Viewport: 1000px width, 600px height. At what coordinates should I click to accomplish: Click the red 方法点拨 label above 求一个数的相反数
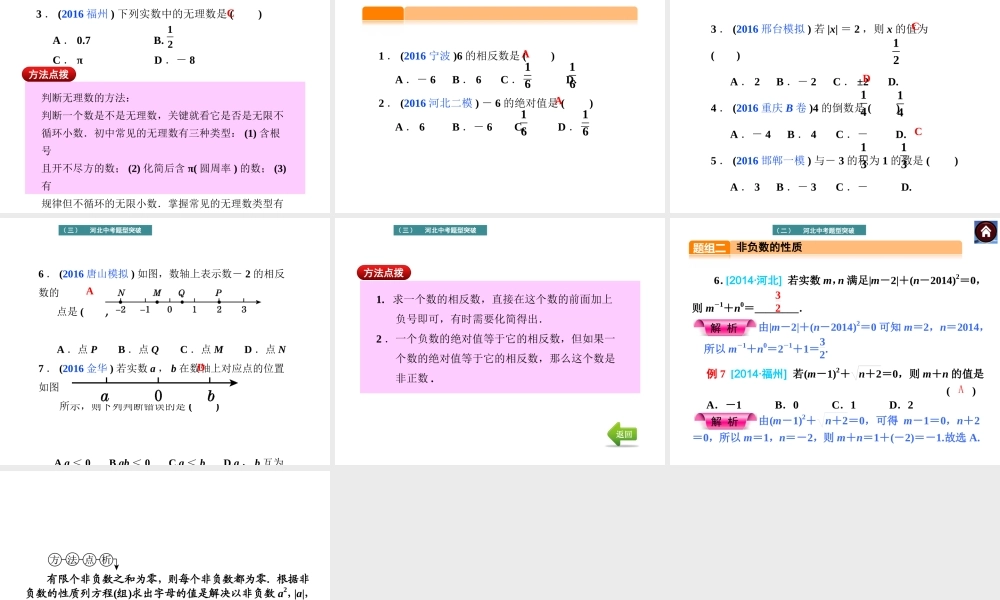(x=384, y=273)
